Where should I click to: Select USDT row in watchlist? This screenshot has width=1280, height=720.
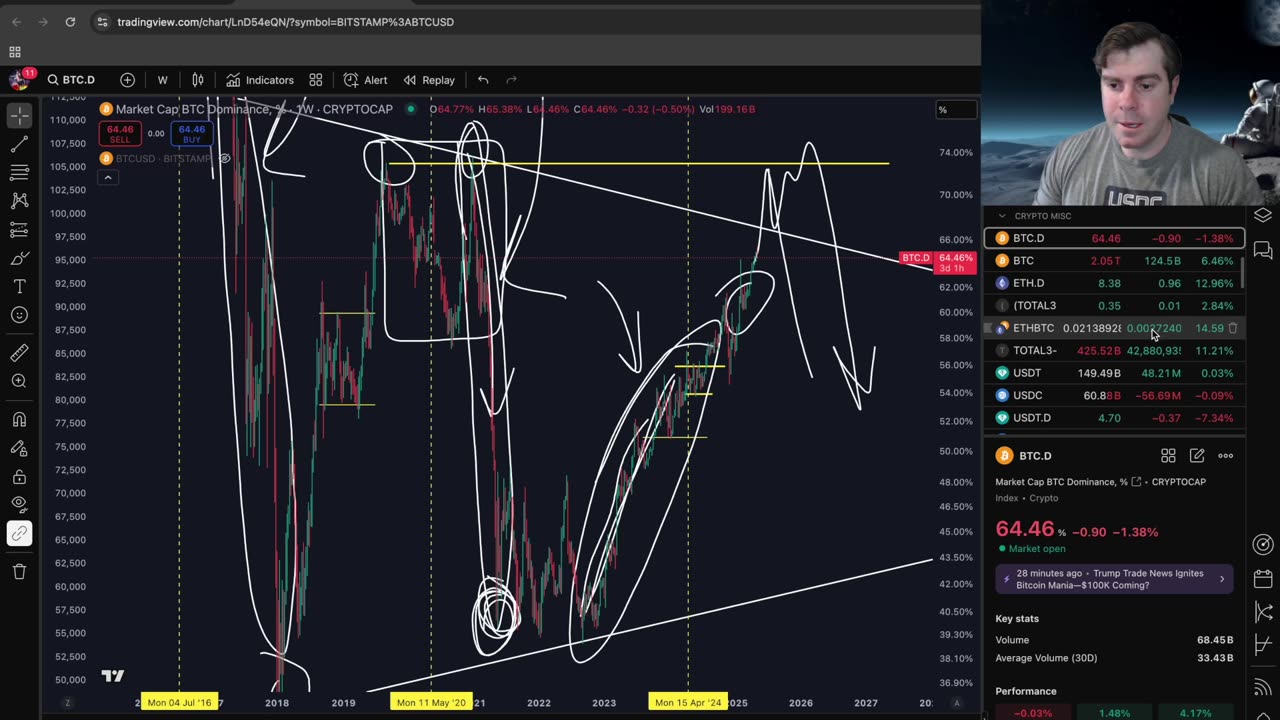(x=1114, y=373)
